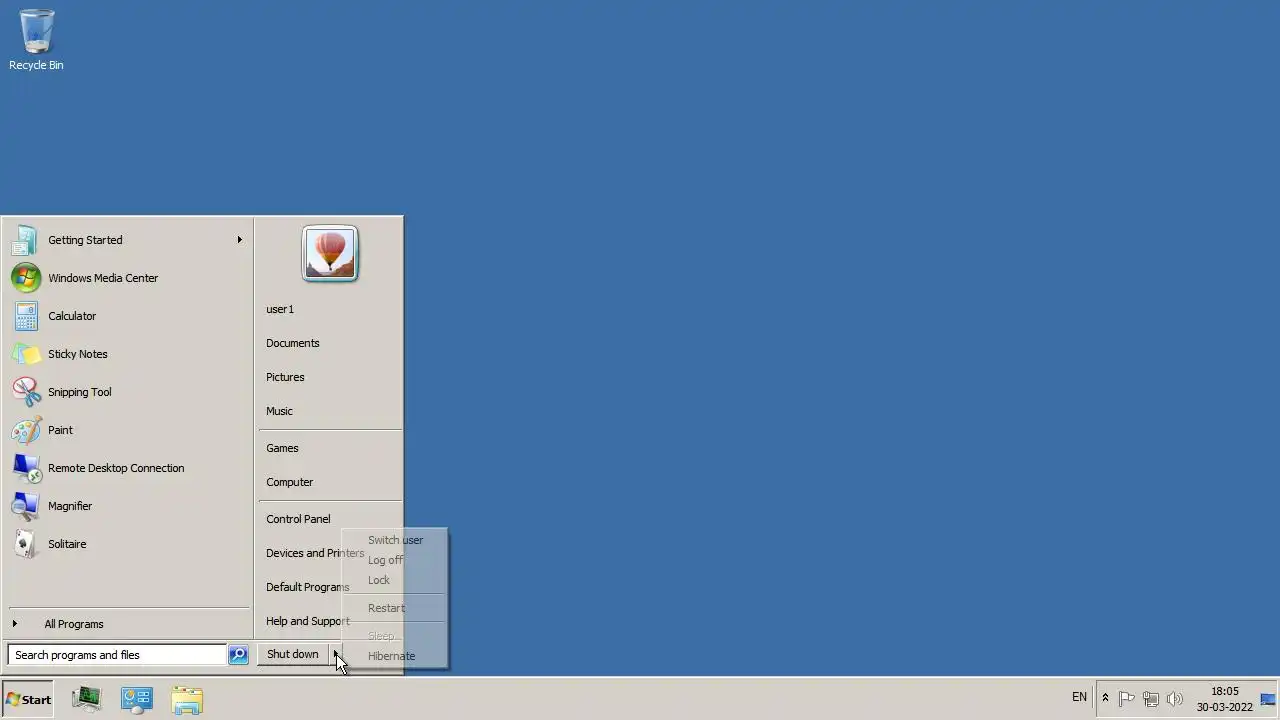Viewport: 1280px width, 720px height.
Task: Click the EN language indicator
Action: (x=1079, y=697)
